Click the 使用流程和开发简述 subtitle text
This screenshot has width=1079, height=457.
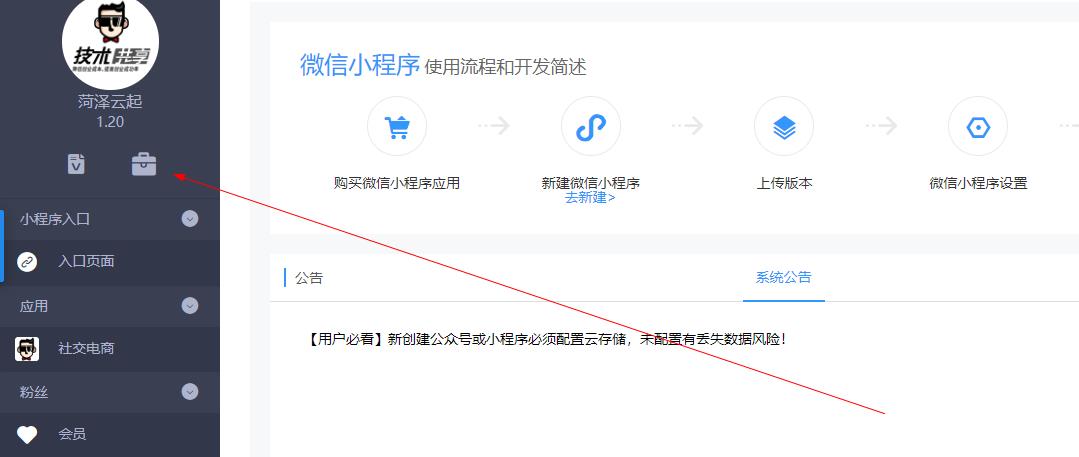click(506, 67)
